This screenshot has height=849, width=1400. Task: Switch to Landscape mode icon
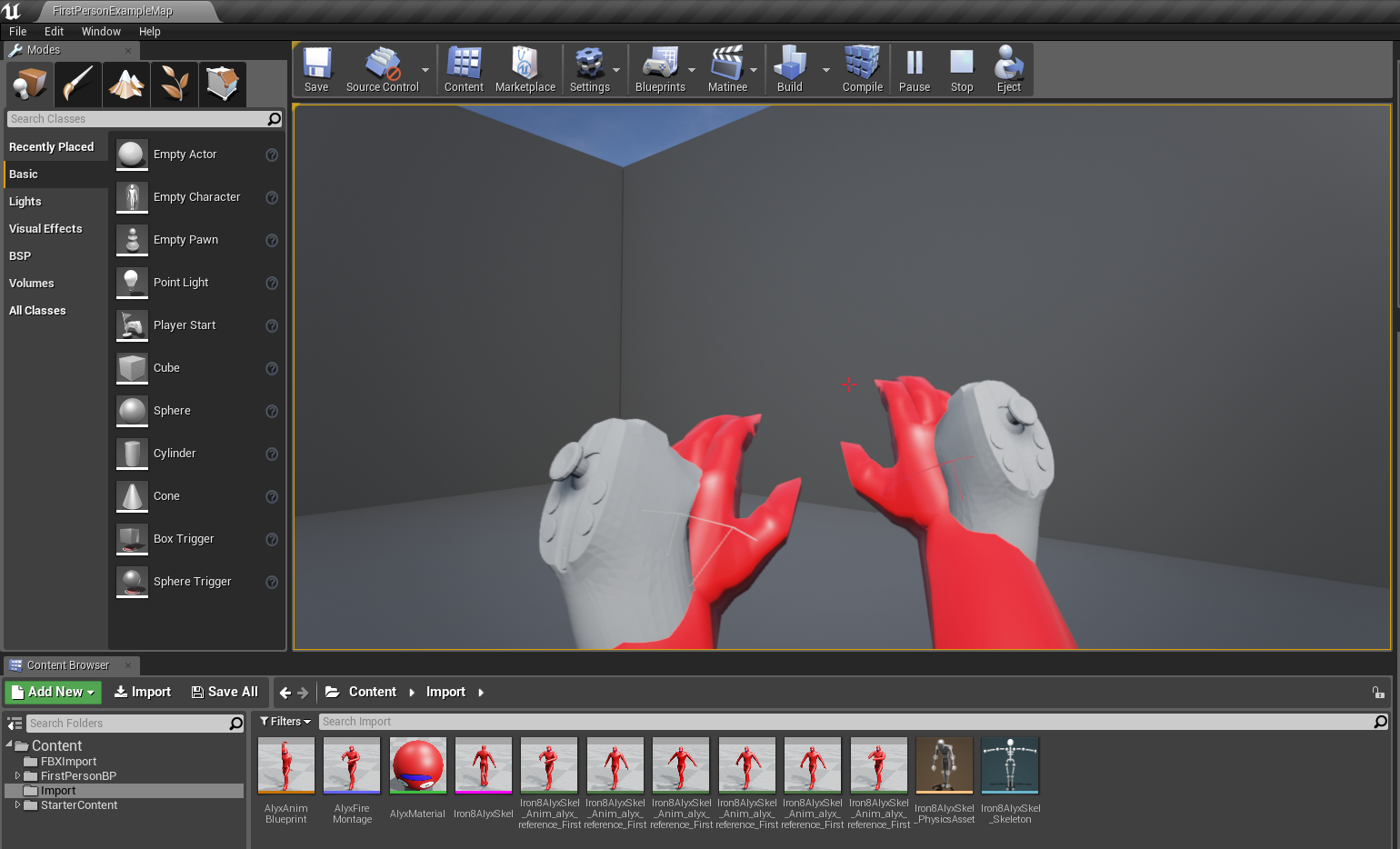pos(126,85)
